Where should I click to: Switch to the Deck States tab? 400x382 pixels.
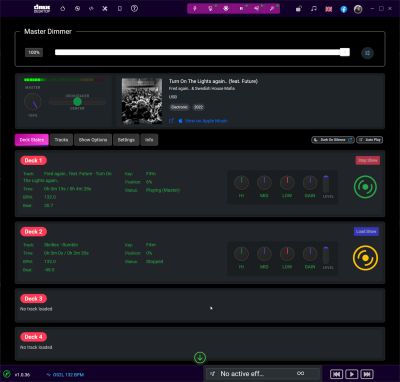click(x=32, y=140)
